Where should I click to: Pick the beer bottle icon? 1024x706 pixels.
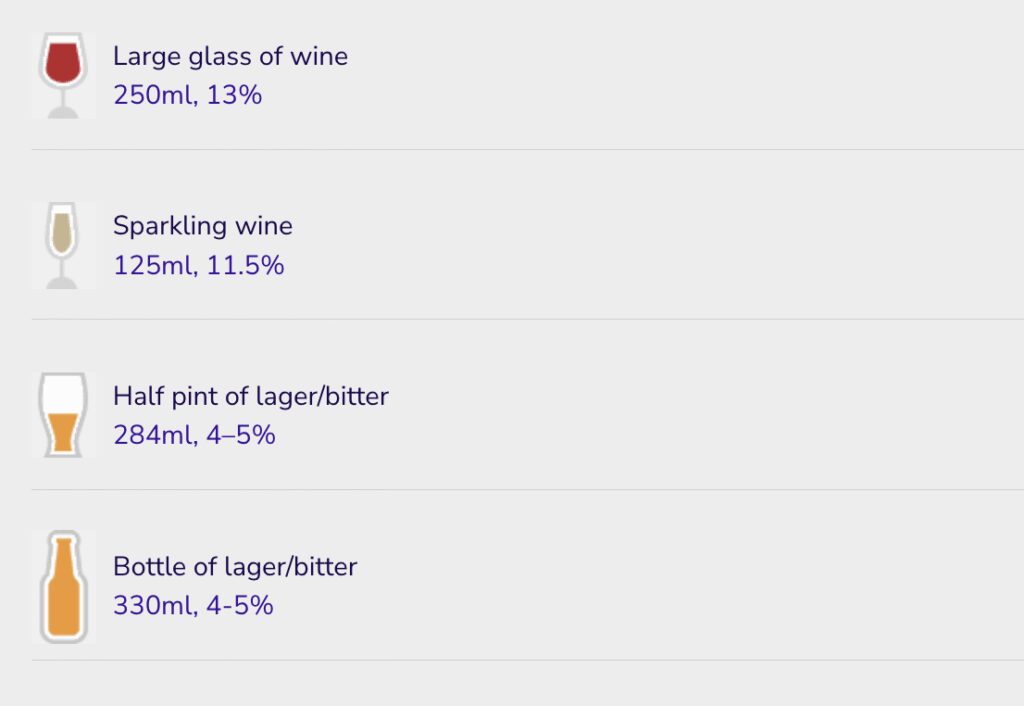[63, 586]
